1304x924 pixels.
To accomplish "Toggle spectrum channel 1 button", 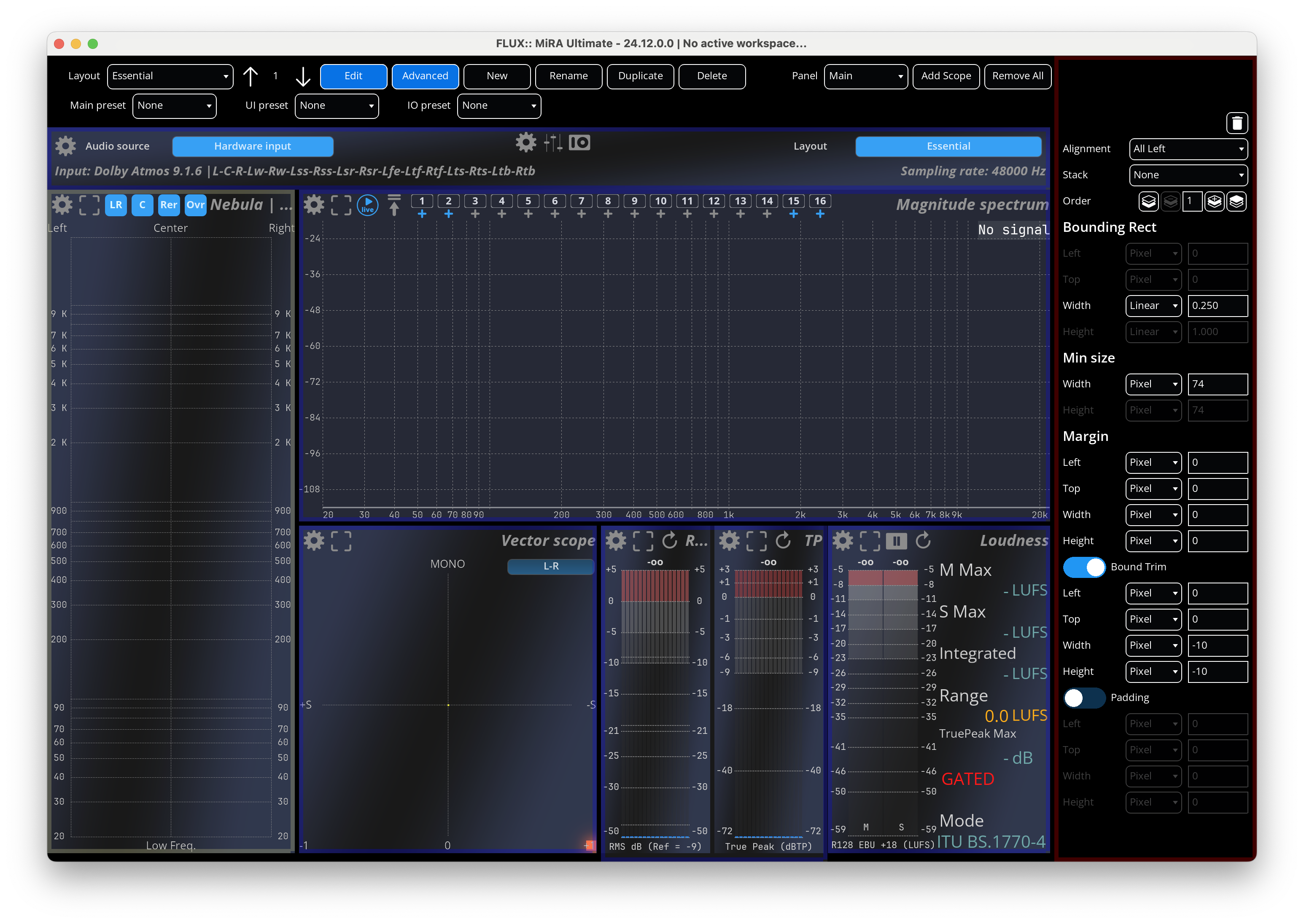I will [421, 201].
